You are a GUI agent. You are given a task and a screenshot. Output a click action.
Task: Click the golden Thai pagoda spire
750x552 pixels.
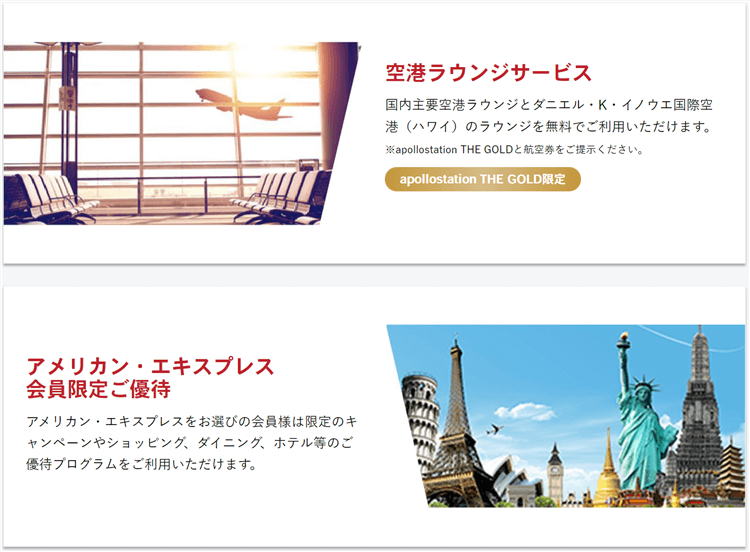[x=607, y=469]
